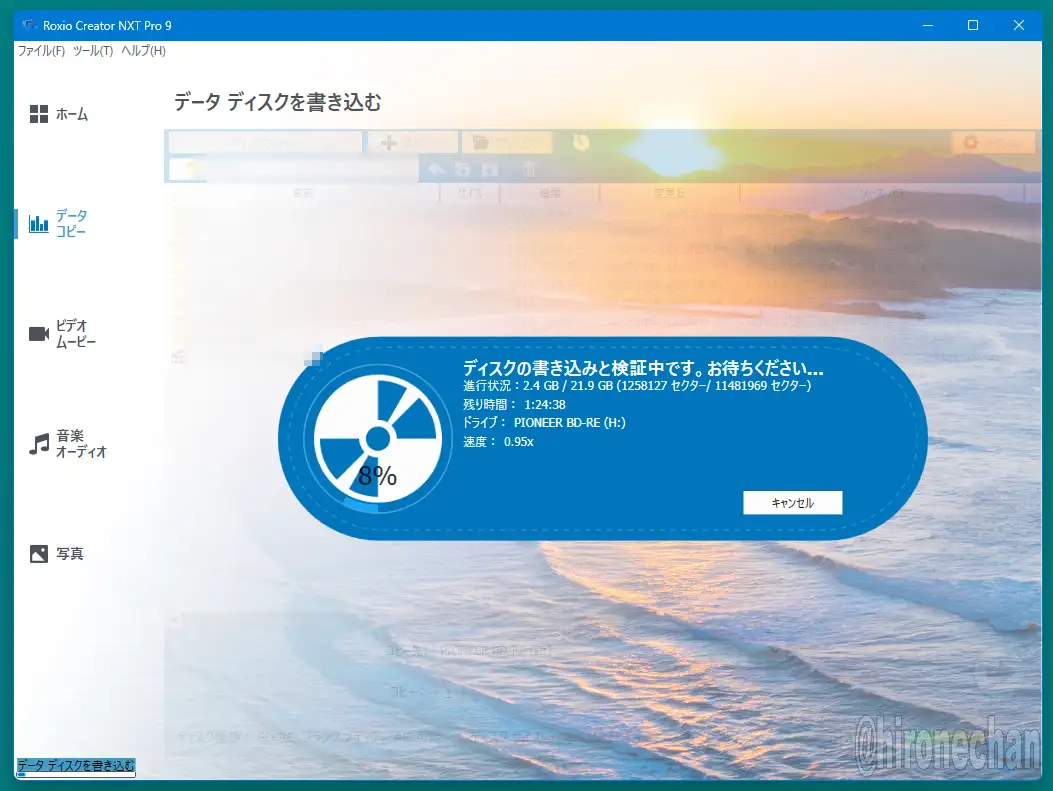Minimize the Roxio Creator window
This screenshot has height=791, width=1053.
click(925, 25)
